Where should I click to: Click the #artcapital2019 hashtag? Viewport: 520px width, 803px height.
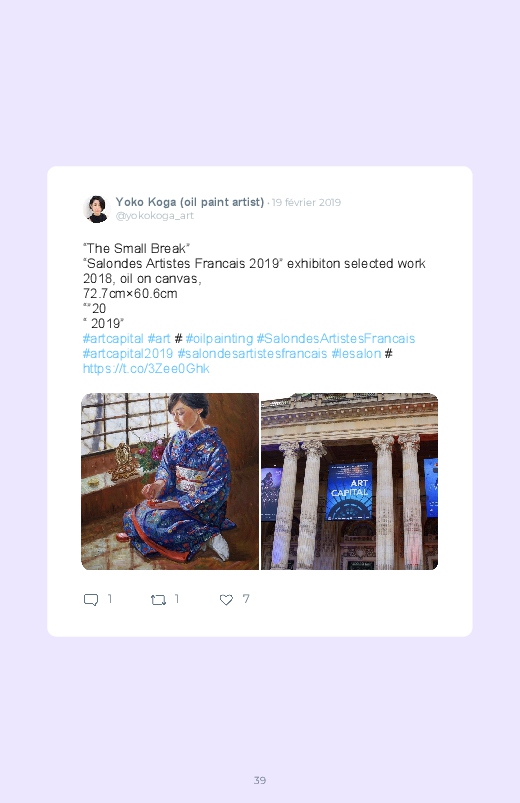pyautogui.click(x=128, y=353)
